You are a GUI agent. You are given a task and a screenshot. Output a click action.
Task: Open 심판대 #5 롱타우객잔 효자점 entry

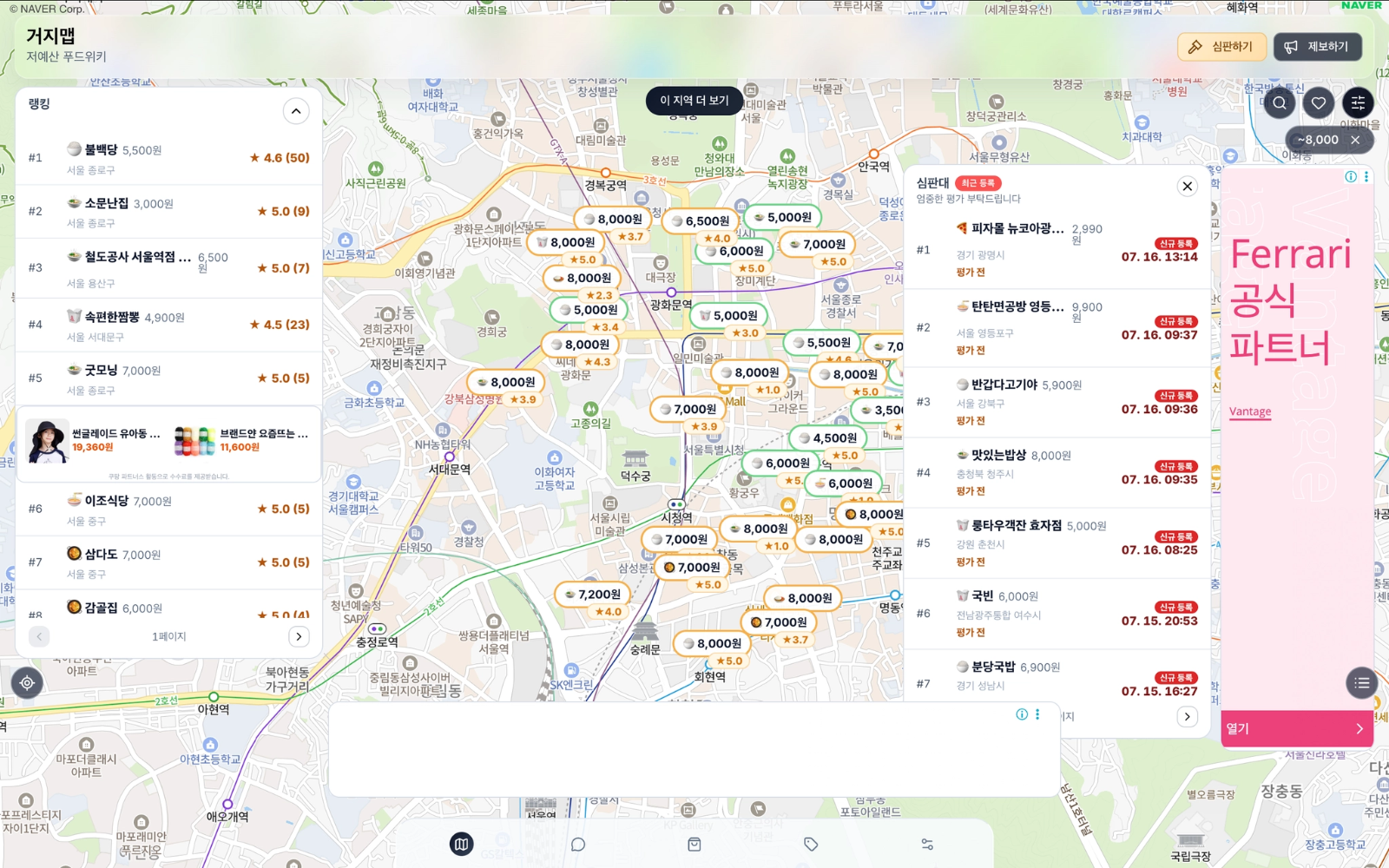pyautogui.click(x=1057, y=543)
